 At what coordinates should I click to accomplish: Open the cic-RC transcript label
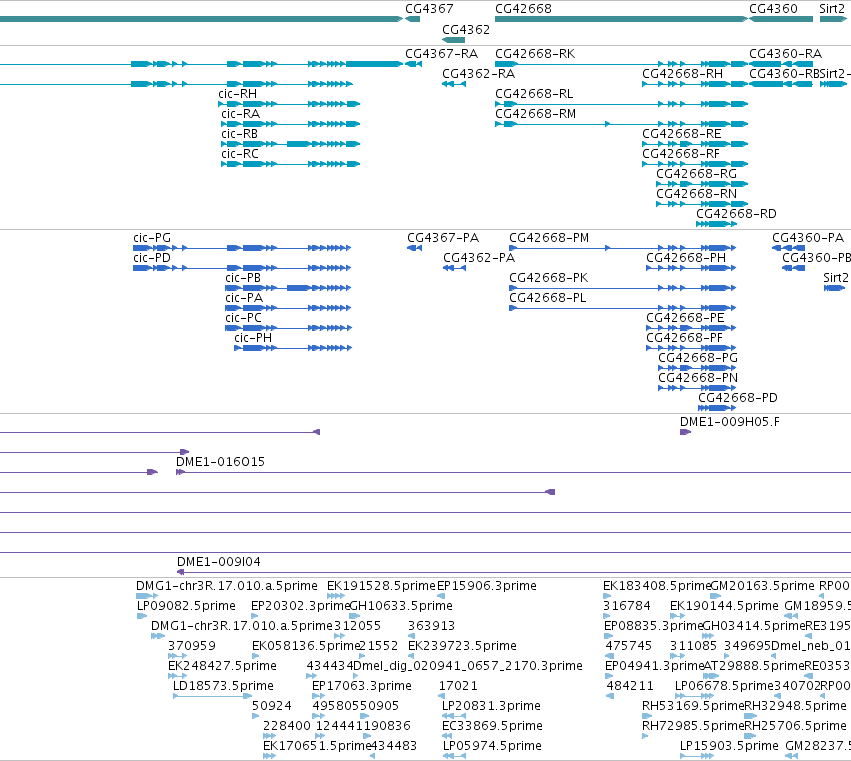pyautogui.click(x=240, y=154)
